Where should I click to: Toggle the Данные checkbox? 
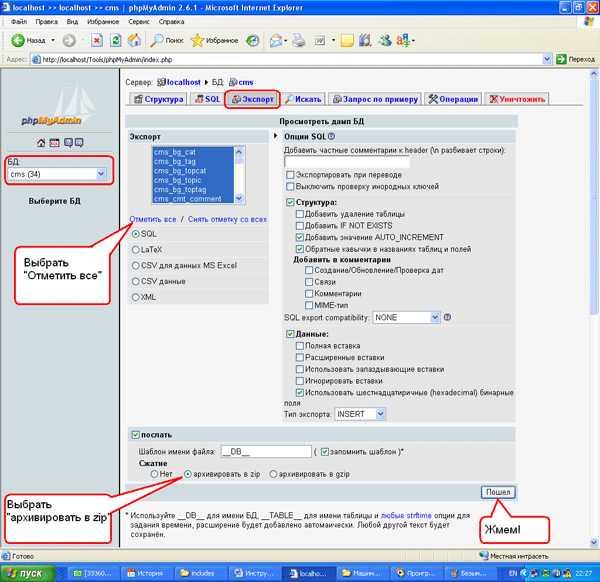pyautogui.click(x=290, y=334)
